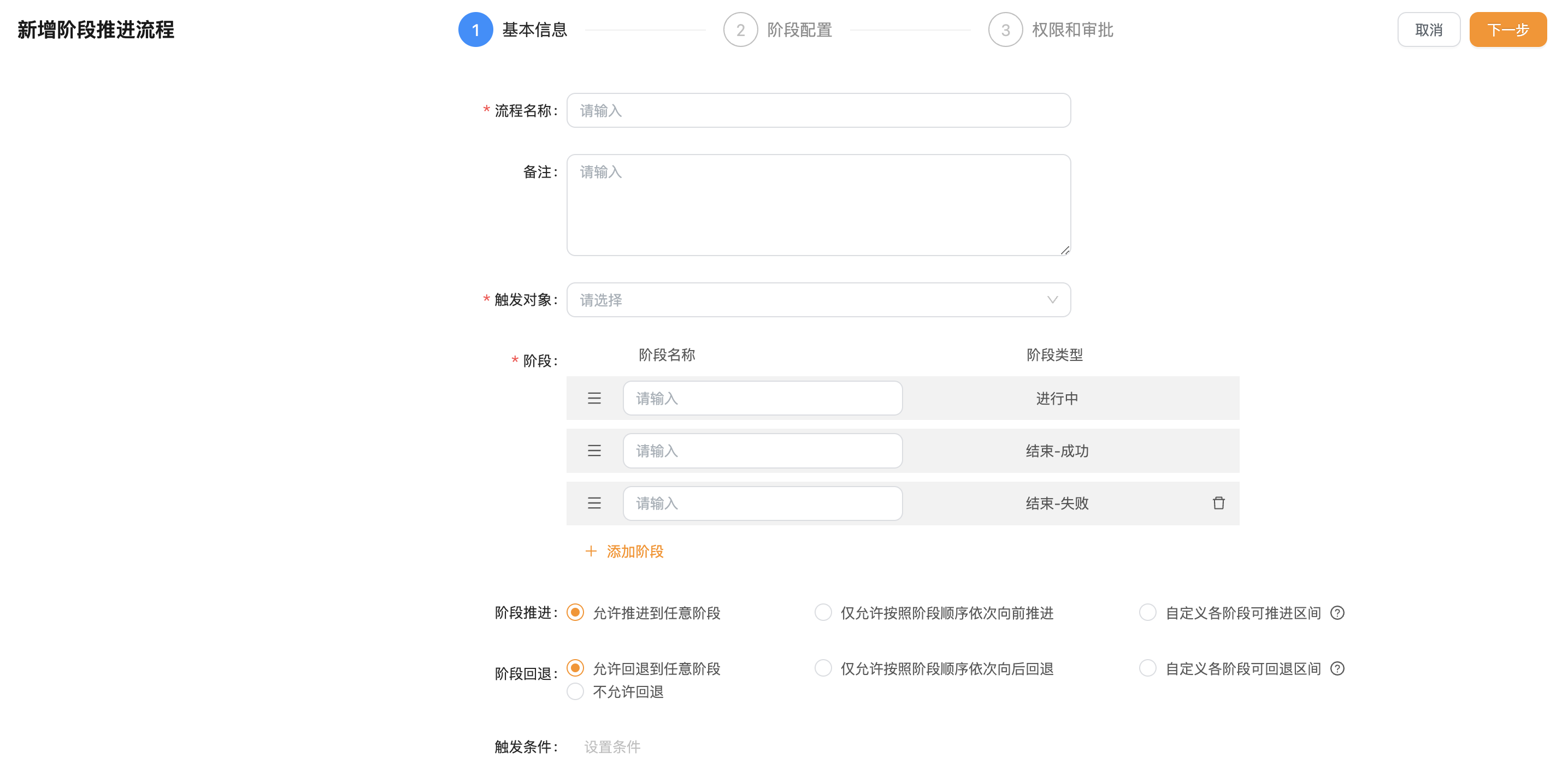Click the plus icon before 添加阶段
This screenshot has width=1568, height=782.
(591, 551)
